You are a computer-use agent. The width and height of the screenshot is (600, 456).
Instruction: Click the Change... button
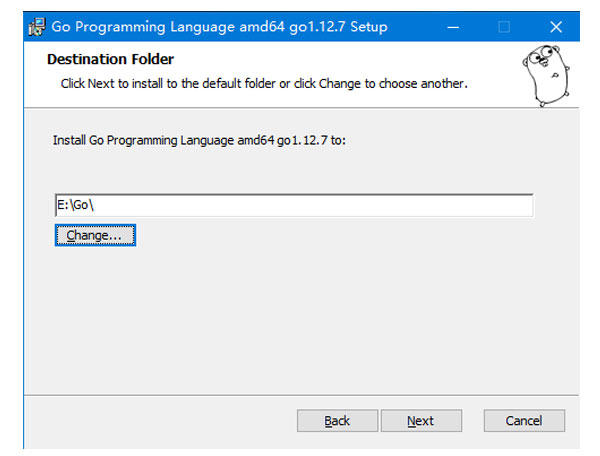[95, 235]
